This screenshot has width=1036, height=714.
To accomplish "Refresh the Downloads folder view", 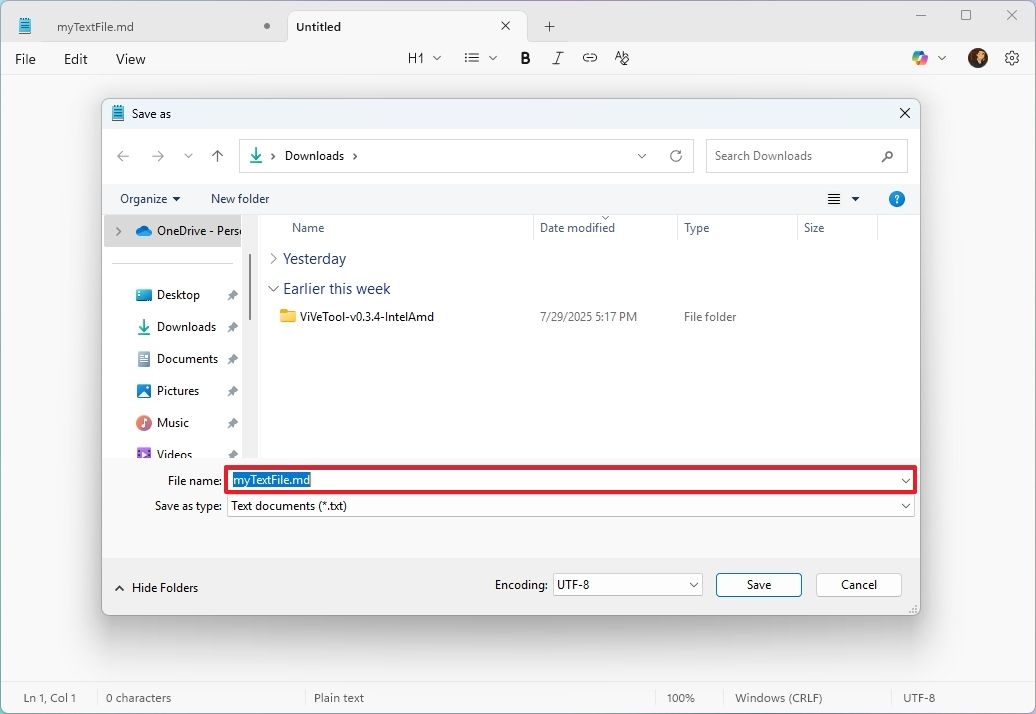I will point(676,156).
